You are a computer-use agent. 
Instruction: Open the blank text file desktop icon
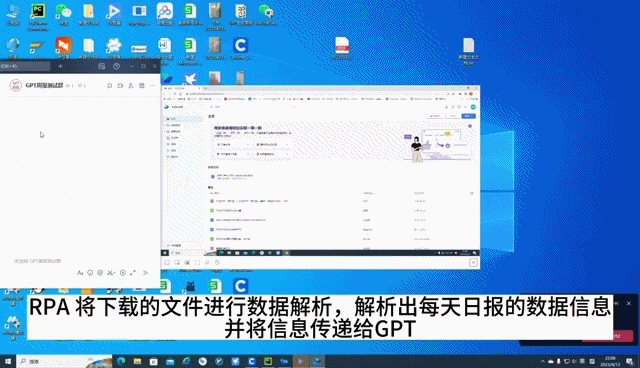pyautogui.click(x=469, y=51)
